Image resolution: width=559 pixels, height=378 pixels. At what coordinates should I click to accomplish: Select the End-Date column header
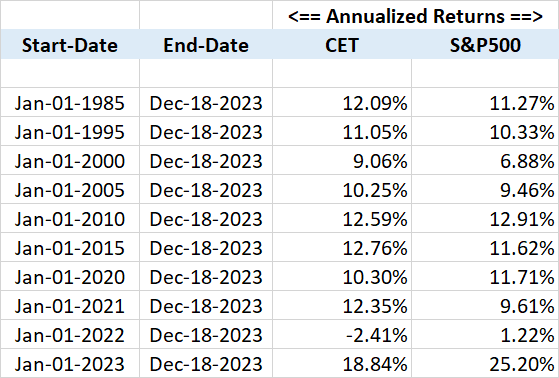[206, 45]
